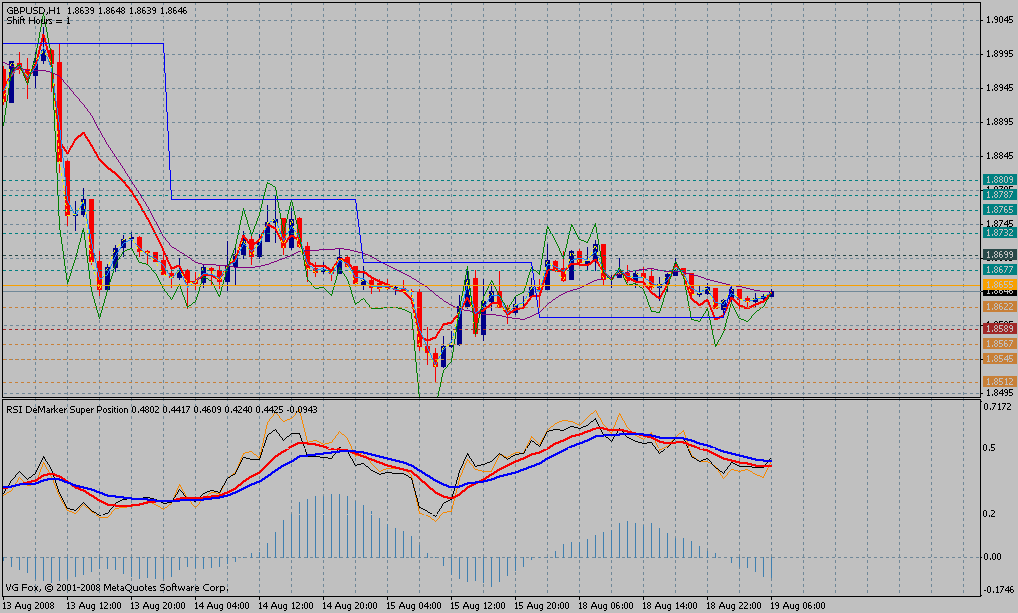This screenshot has width=1018, height=613.
Task: Click the 1.9045 value on price scale
Action: [x=995, y=19]
